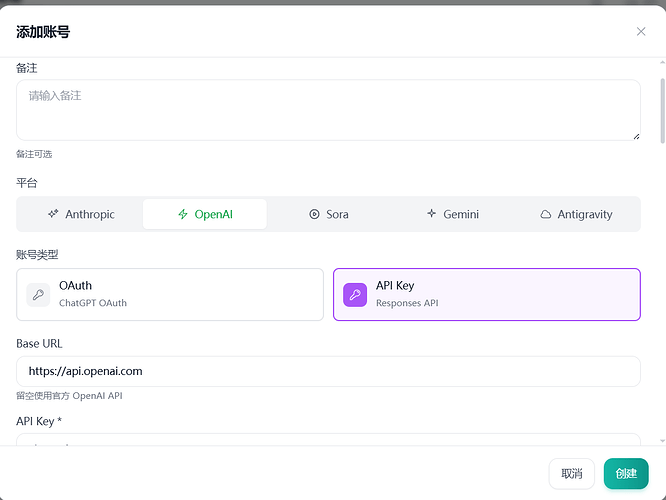
Task: Click the Base URL input field
Action: pos(328,371)
